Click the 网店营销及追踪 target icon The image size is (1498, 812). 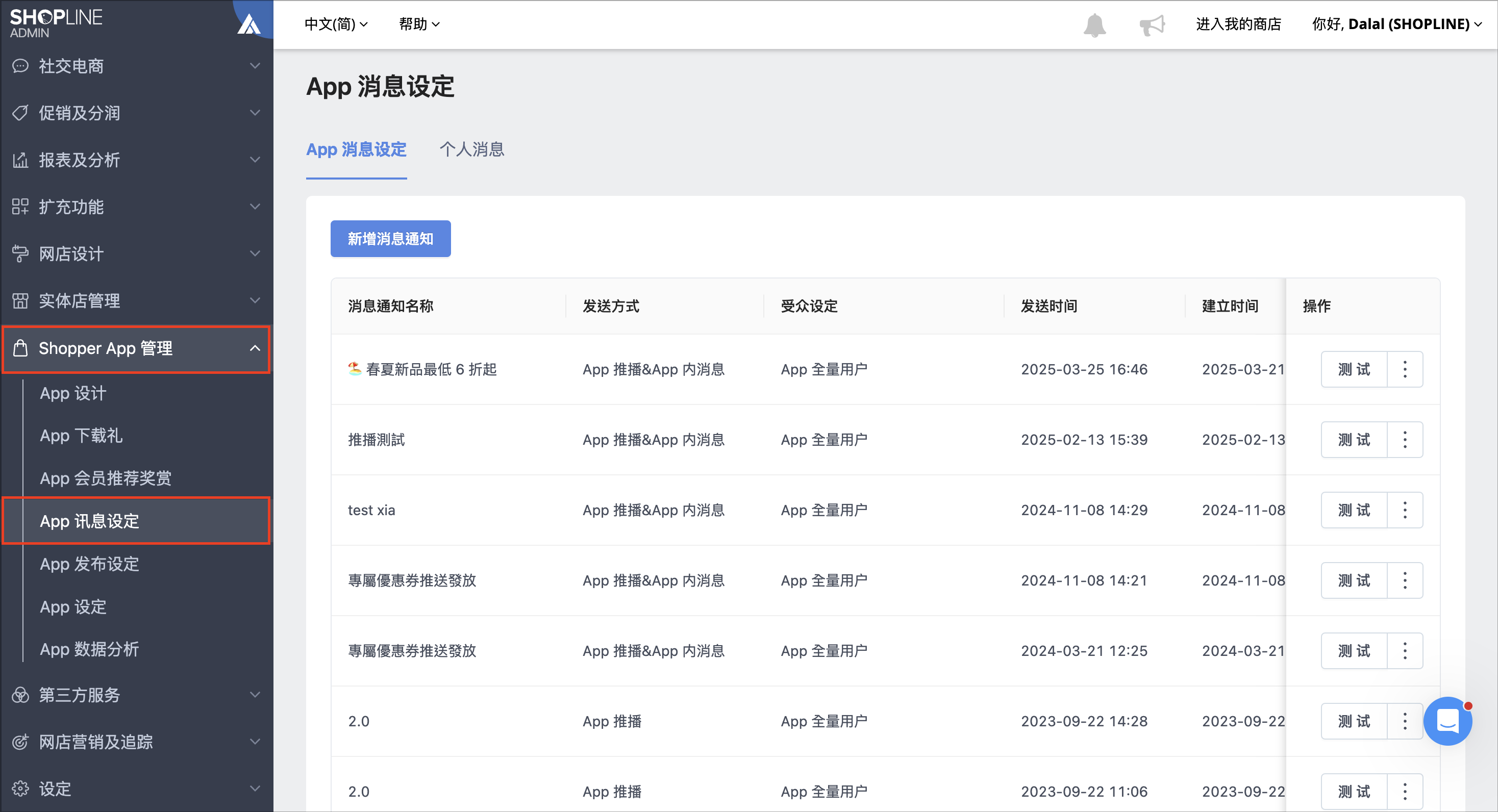click(x=20, y=742)
